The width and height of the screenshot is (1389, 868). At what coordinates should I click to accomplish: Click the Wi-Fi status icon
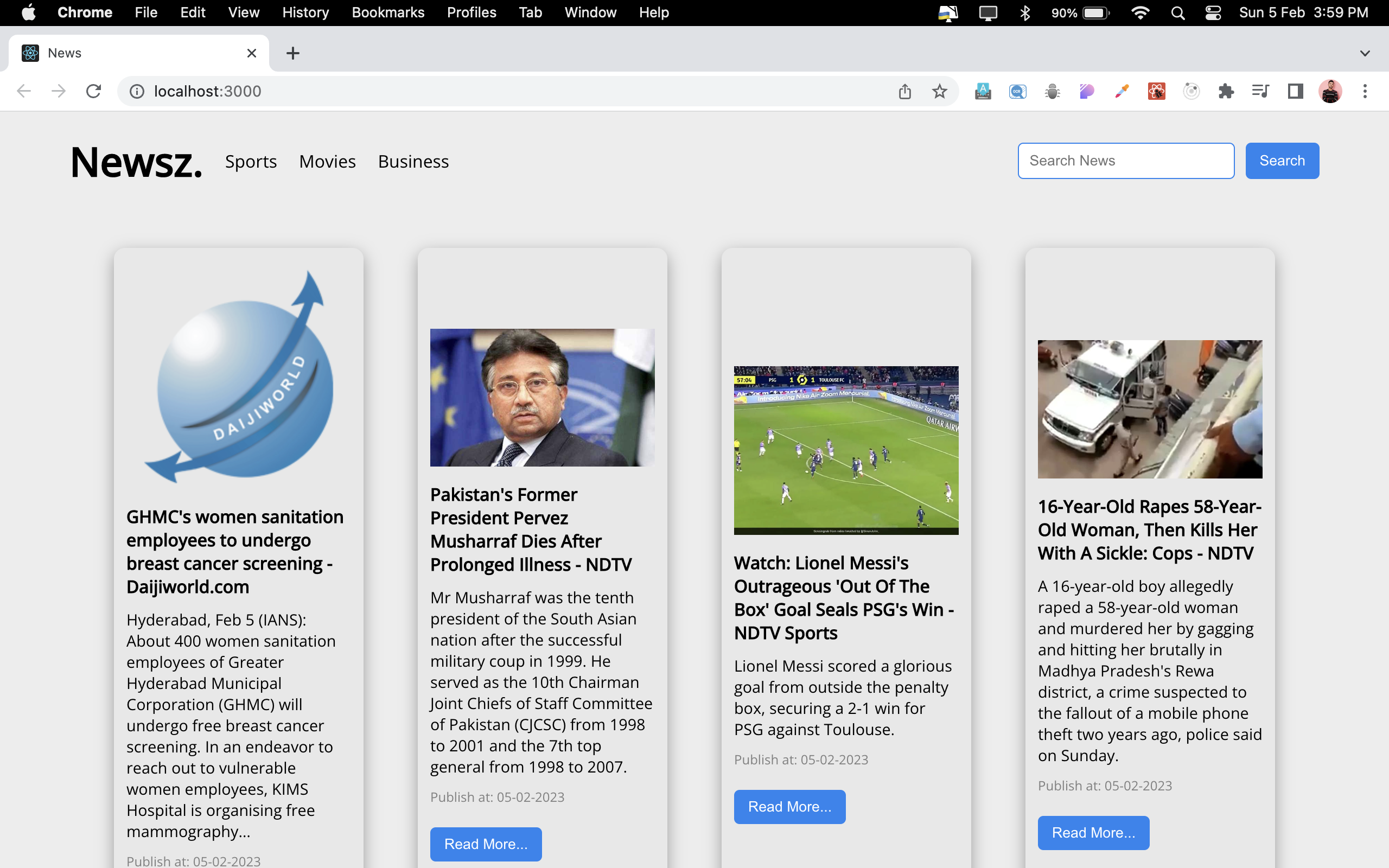point(1140,12)
